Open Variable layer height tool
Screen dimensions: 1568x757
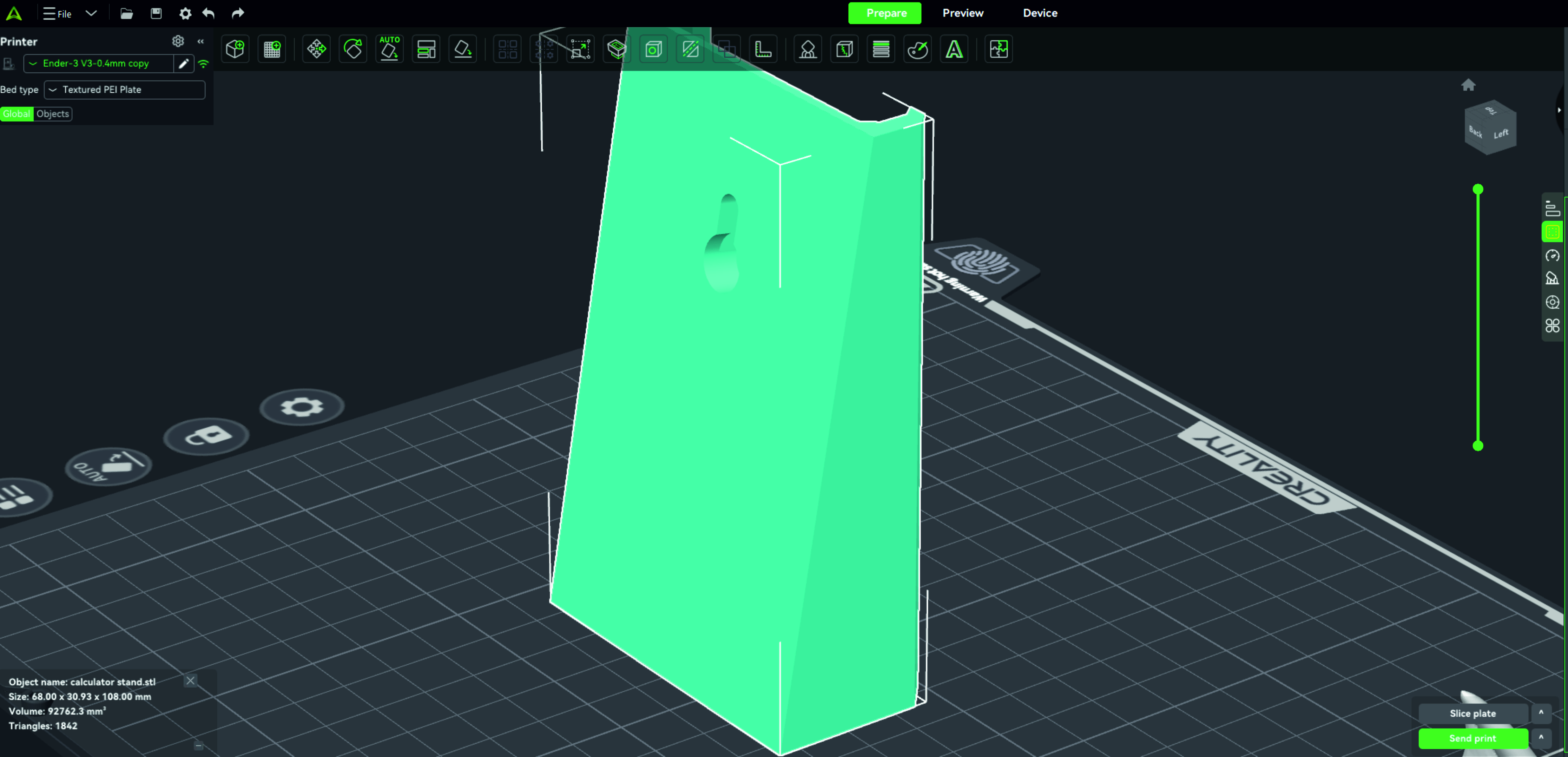881,49
